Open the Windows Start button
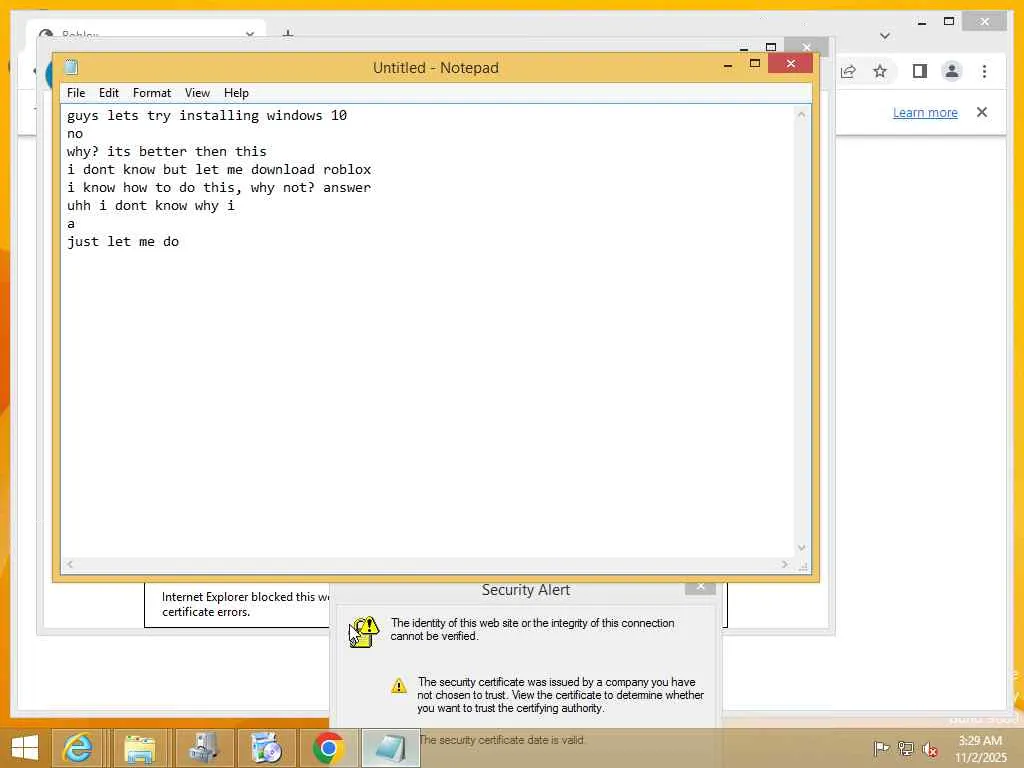This screenshot has height=768, width=1024. (25, 748)
